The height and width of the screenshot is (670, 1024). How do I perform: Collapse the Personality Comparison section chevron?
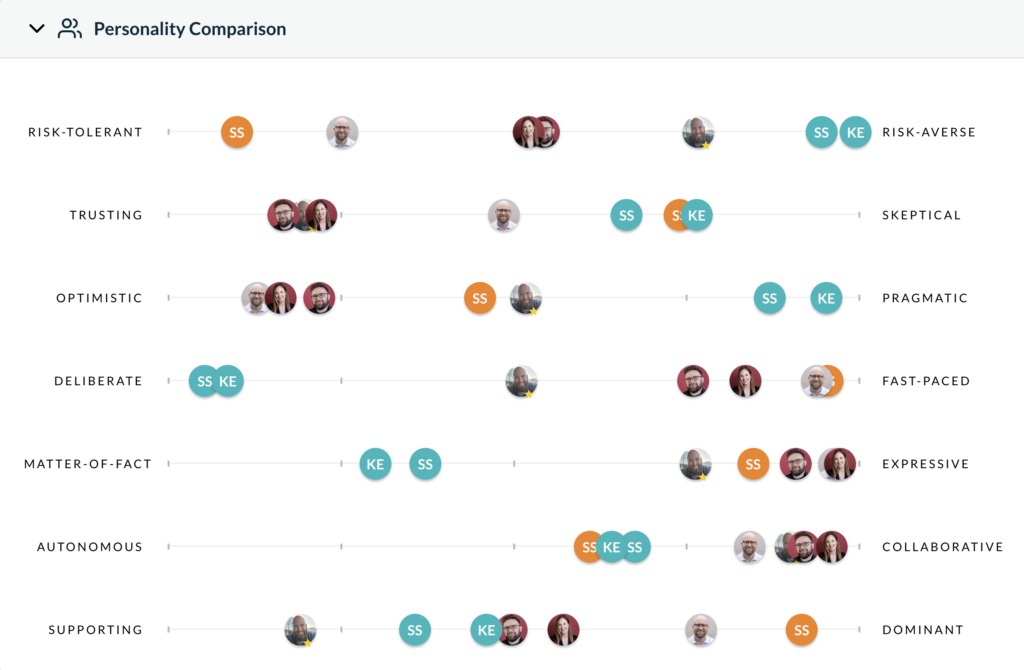click(x=37, y=29)
